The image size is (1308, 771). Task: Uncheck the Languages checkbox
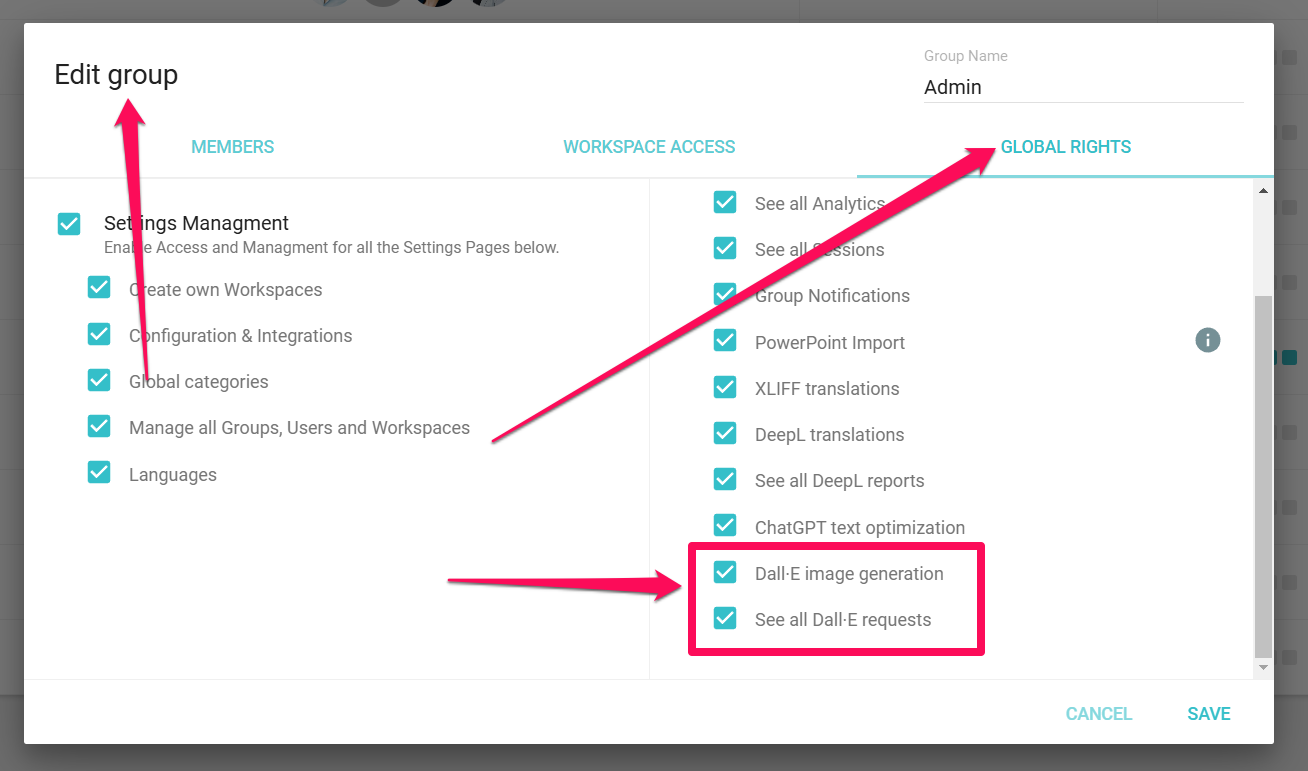(99, 472)
